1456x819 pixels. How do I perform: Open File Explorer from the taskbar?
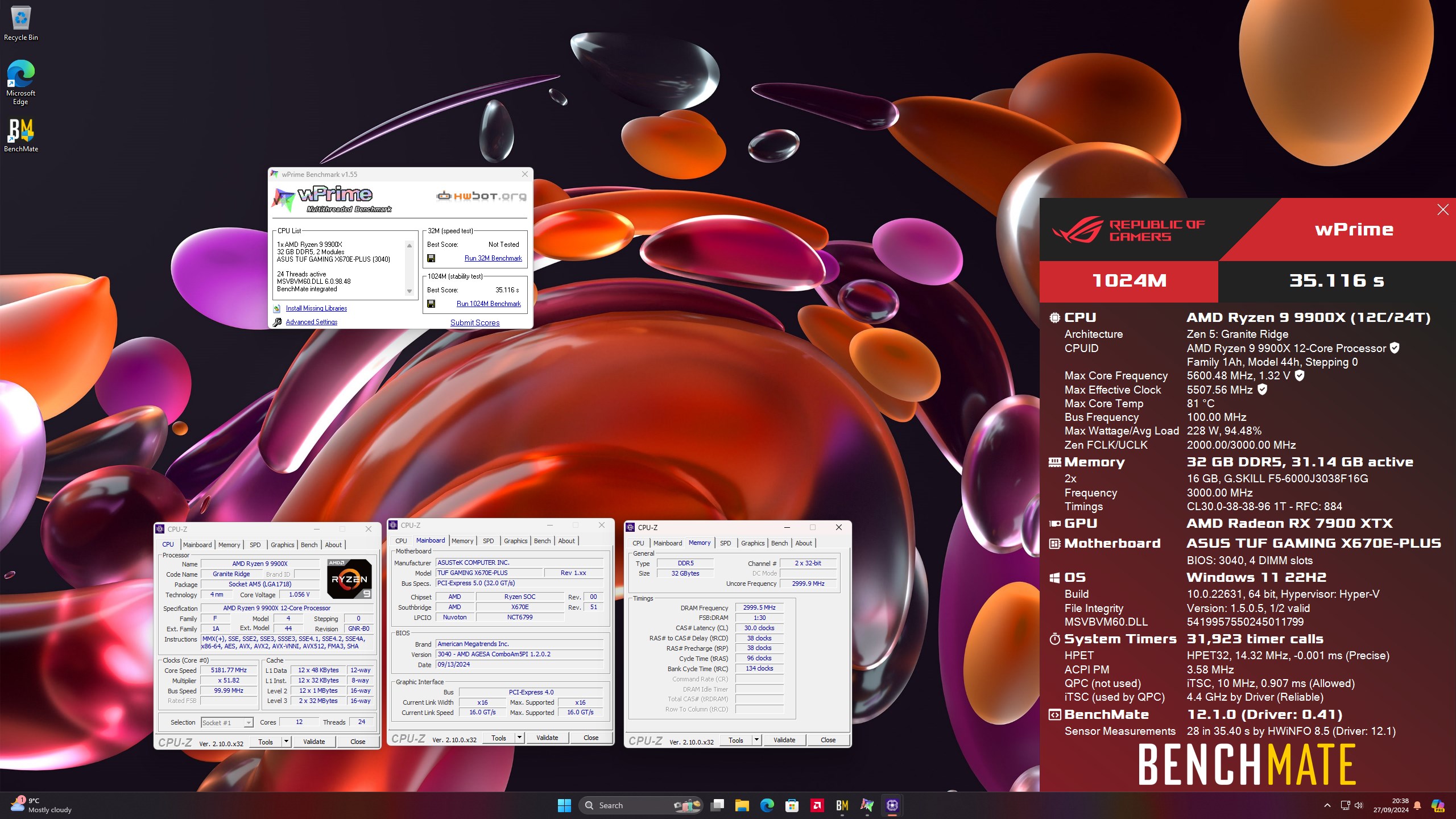[742, 805]
